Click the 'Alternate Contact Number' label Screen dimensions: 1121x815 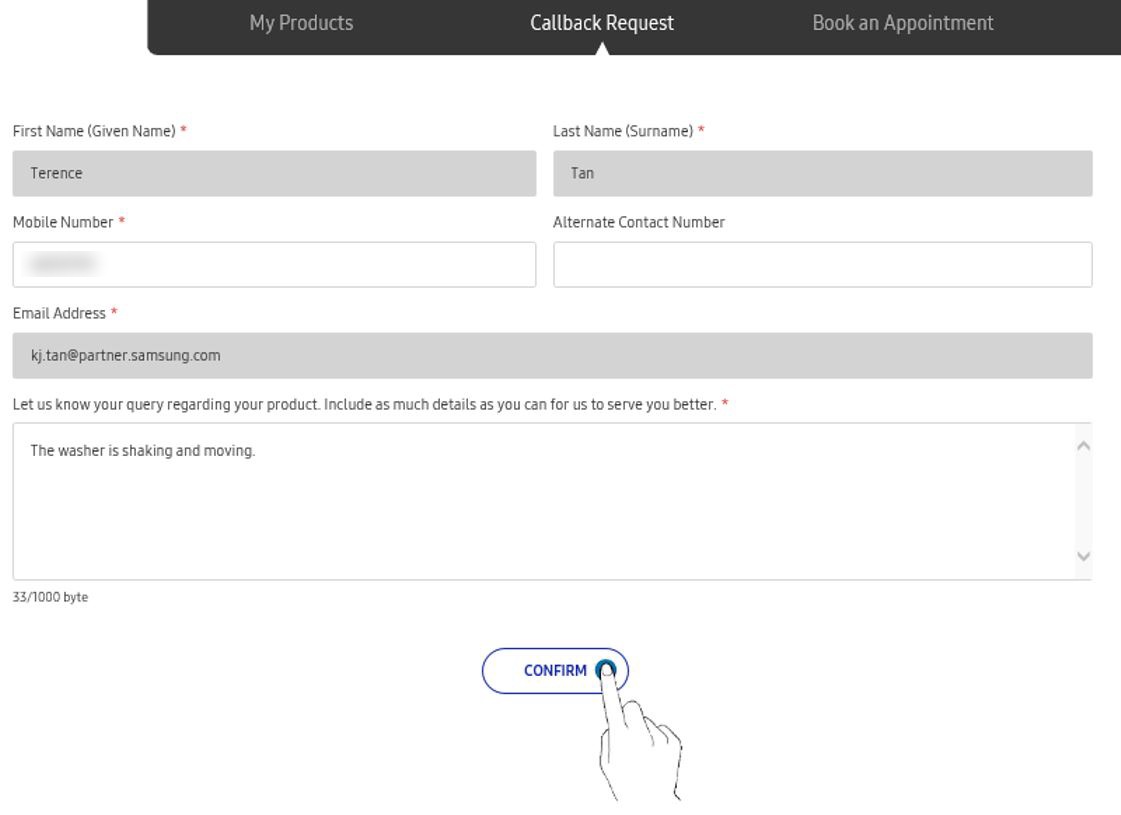pos(638,222)
